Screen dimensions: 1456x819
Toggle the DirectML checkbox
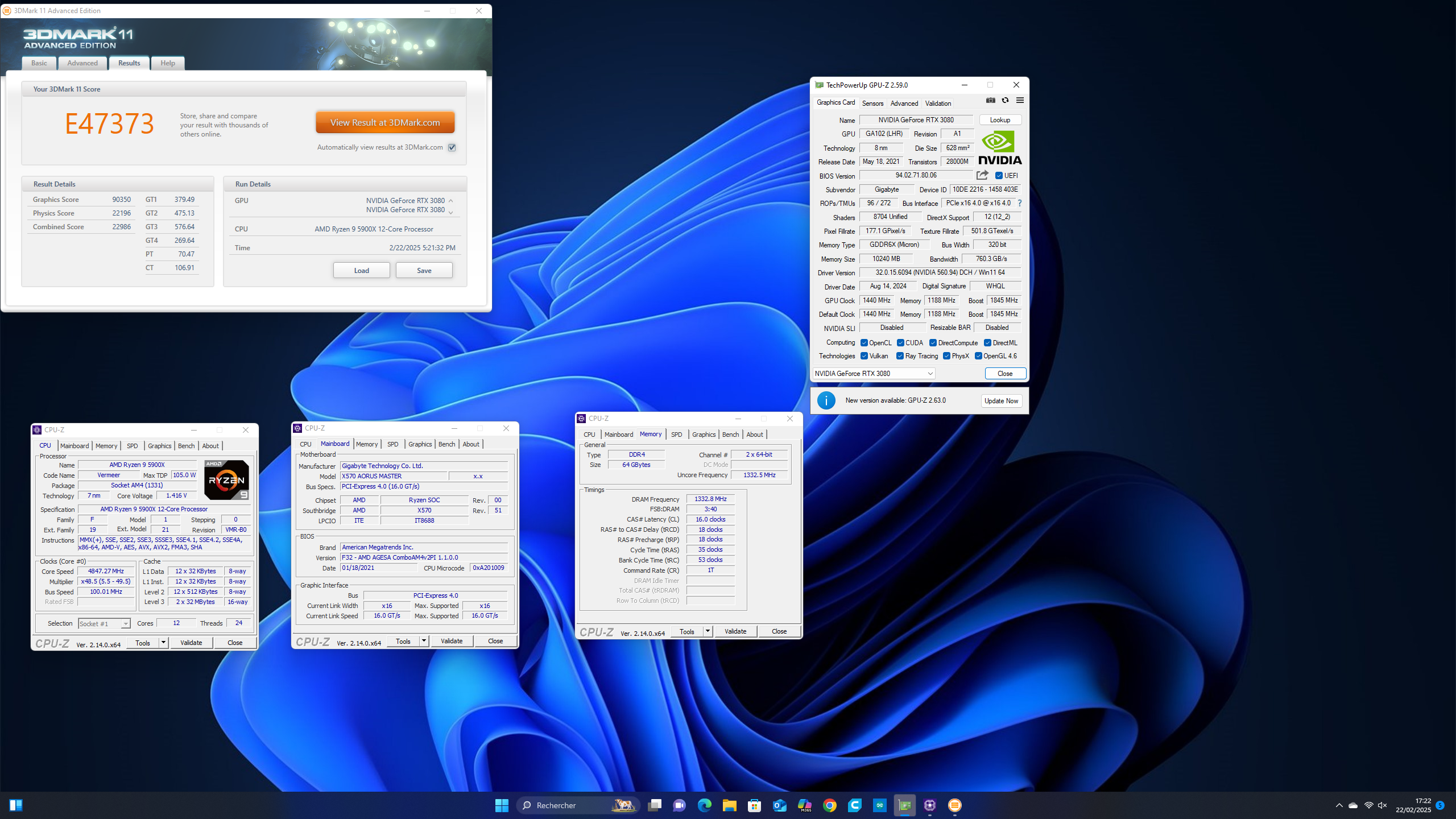pyautogui.click(x=988, y=343)
